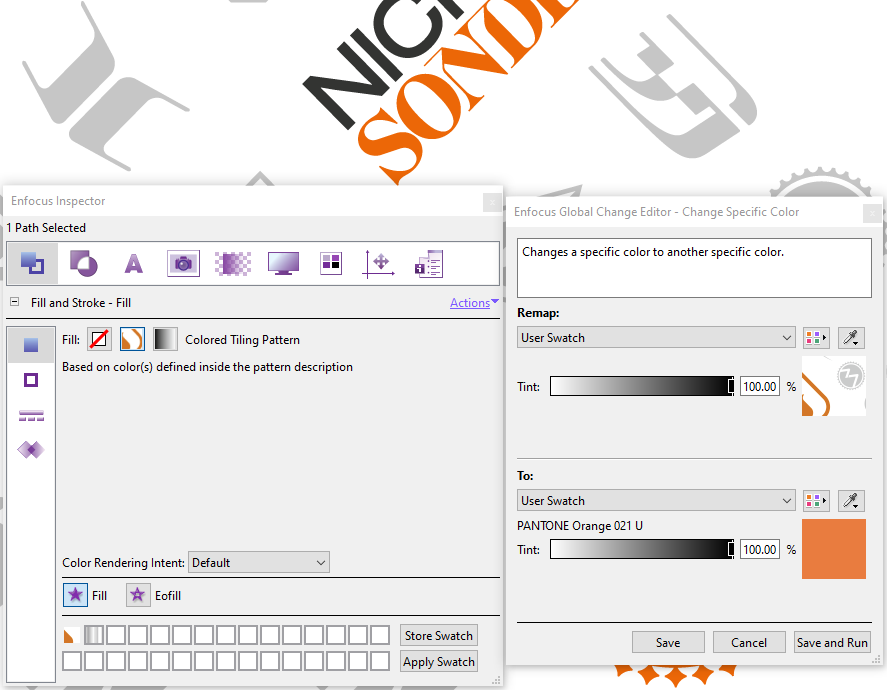
Task: Click the 1 Path Selected text
Action: [46, 228]
